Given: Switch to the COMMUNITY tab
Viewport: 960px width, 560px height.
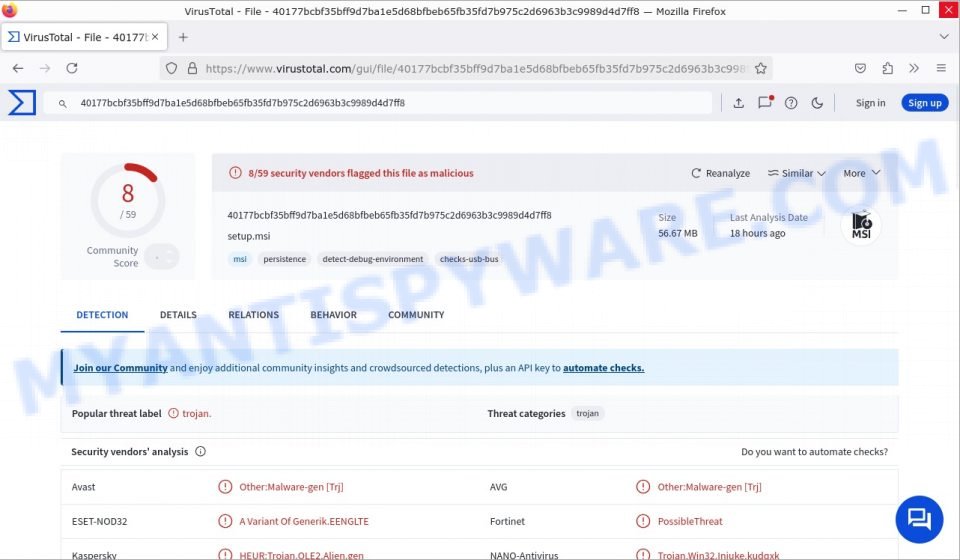Looking at the screenshot, I should tap(416, 315).
